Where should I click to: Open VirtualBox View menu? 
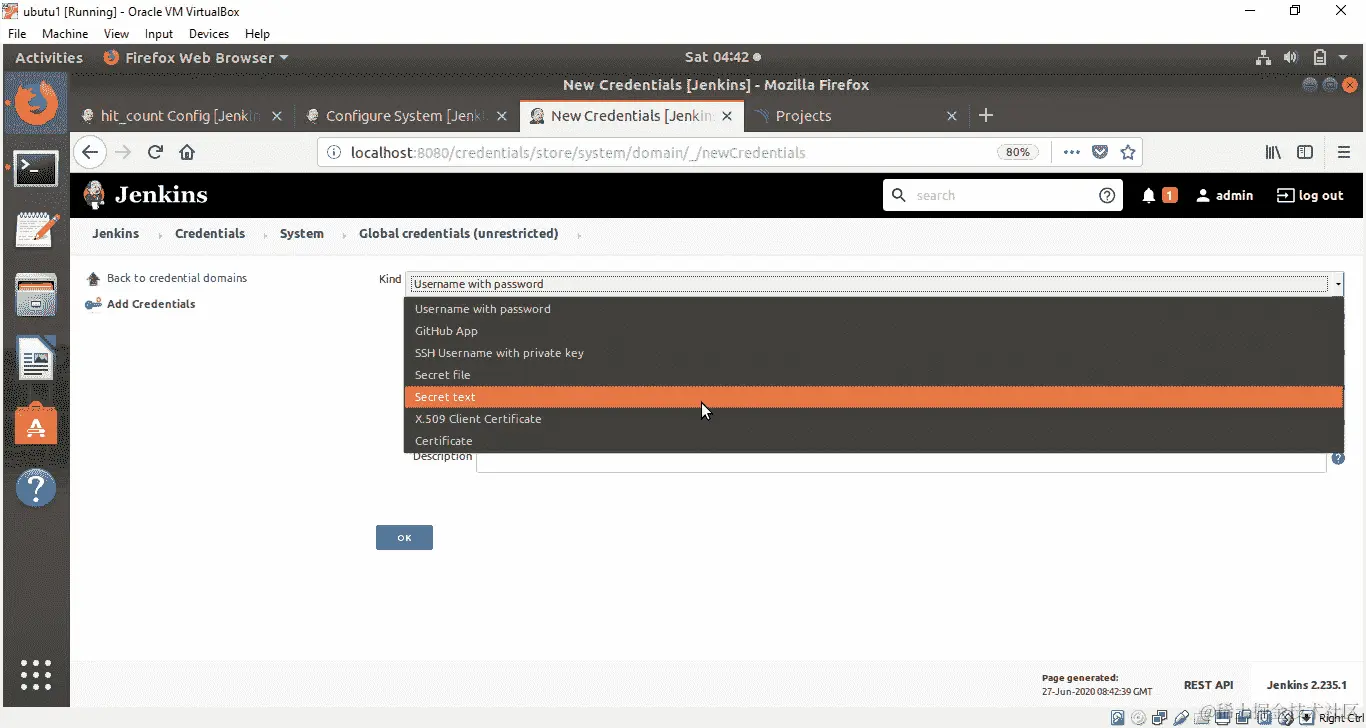(116, 34)
